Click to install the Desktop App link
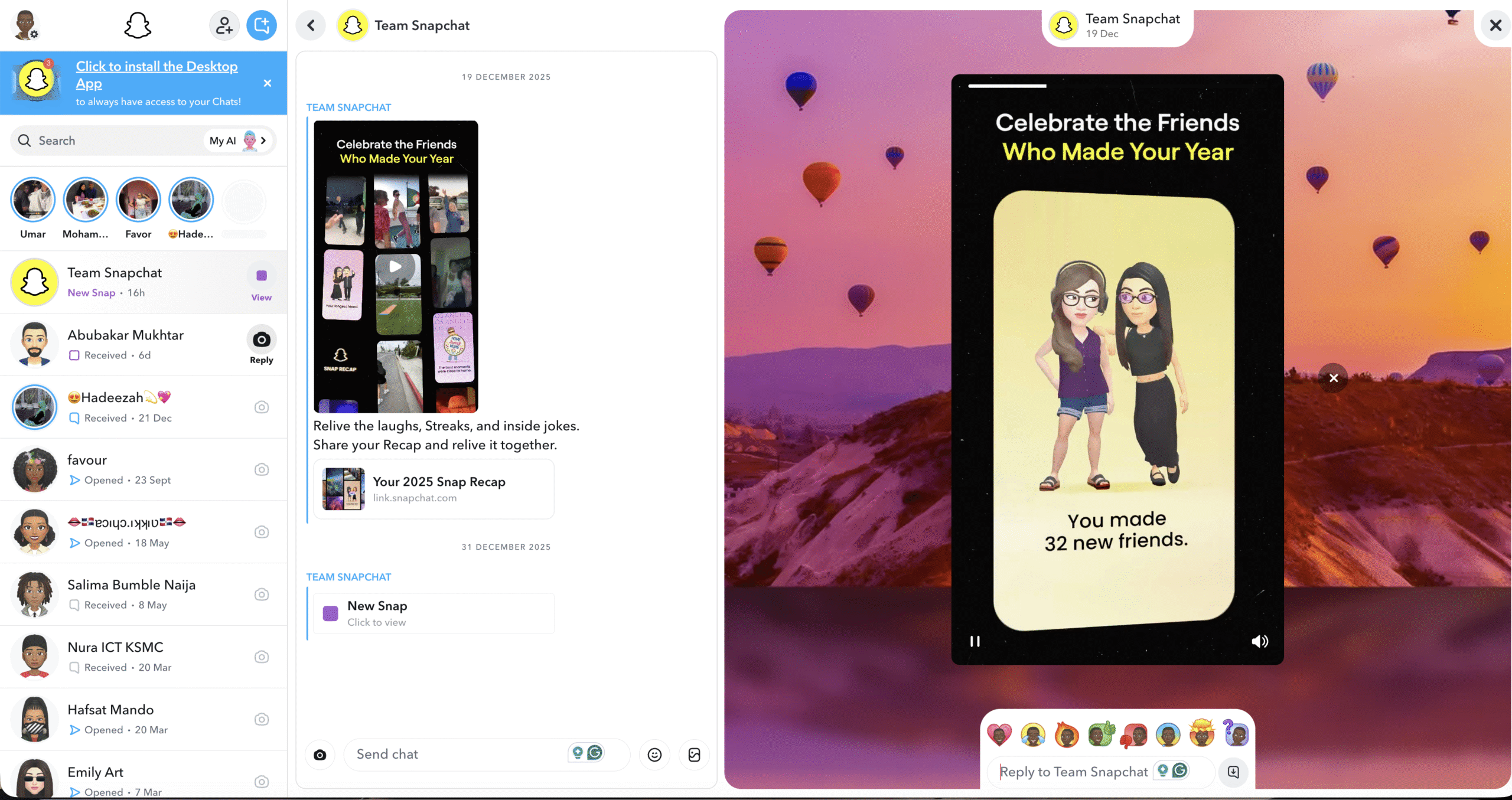 click(157, 74)
